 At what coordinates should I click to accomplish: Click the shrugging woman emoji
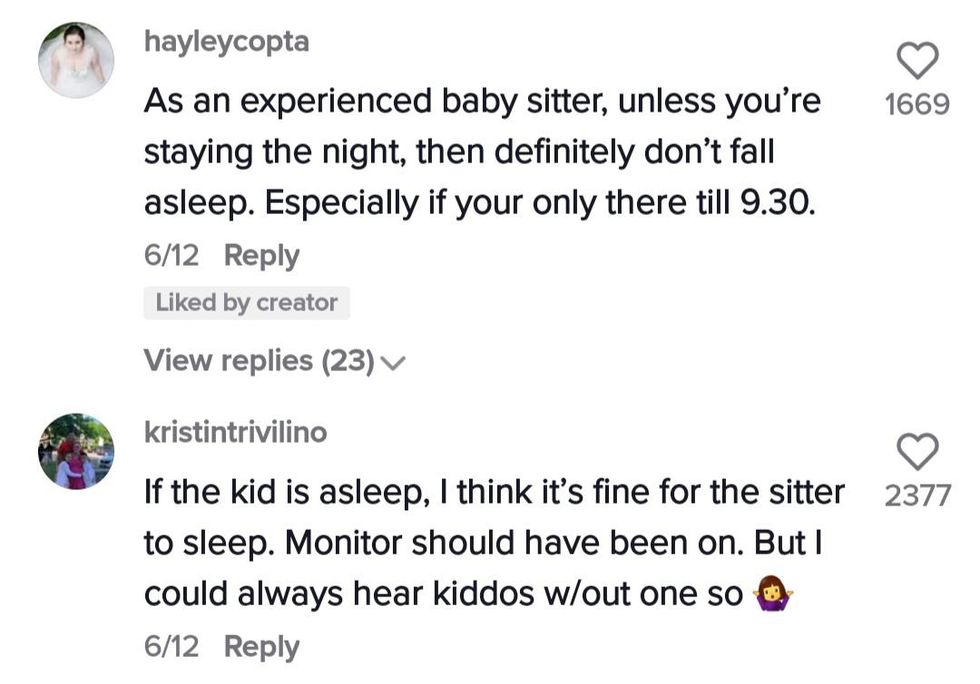[771, 595]
